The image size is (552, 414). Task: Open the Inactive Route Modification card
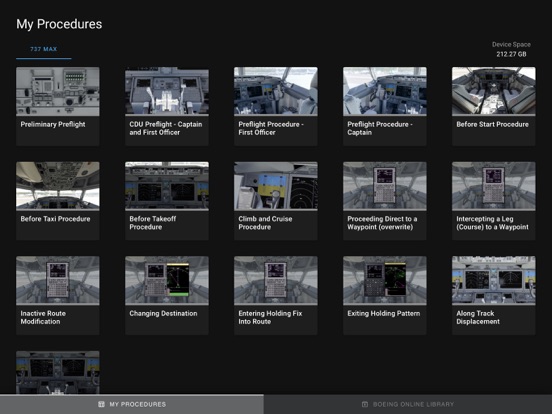tap(58, 295)
